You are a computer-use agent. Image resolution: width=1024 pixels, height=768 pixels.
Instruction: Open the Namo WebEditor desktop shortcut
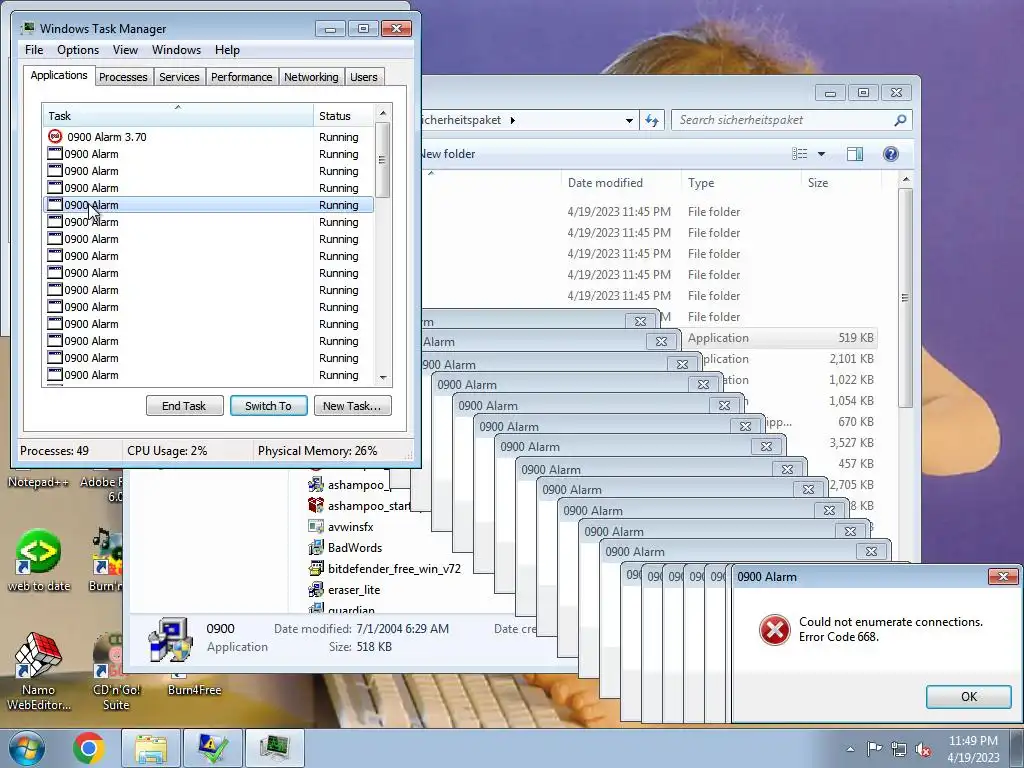pos(39,671)
